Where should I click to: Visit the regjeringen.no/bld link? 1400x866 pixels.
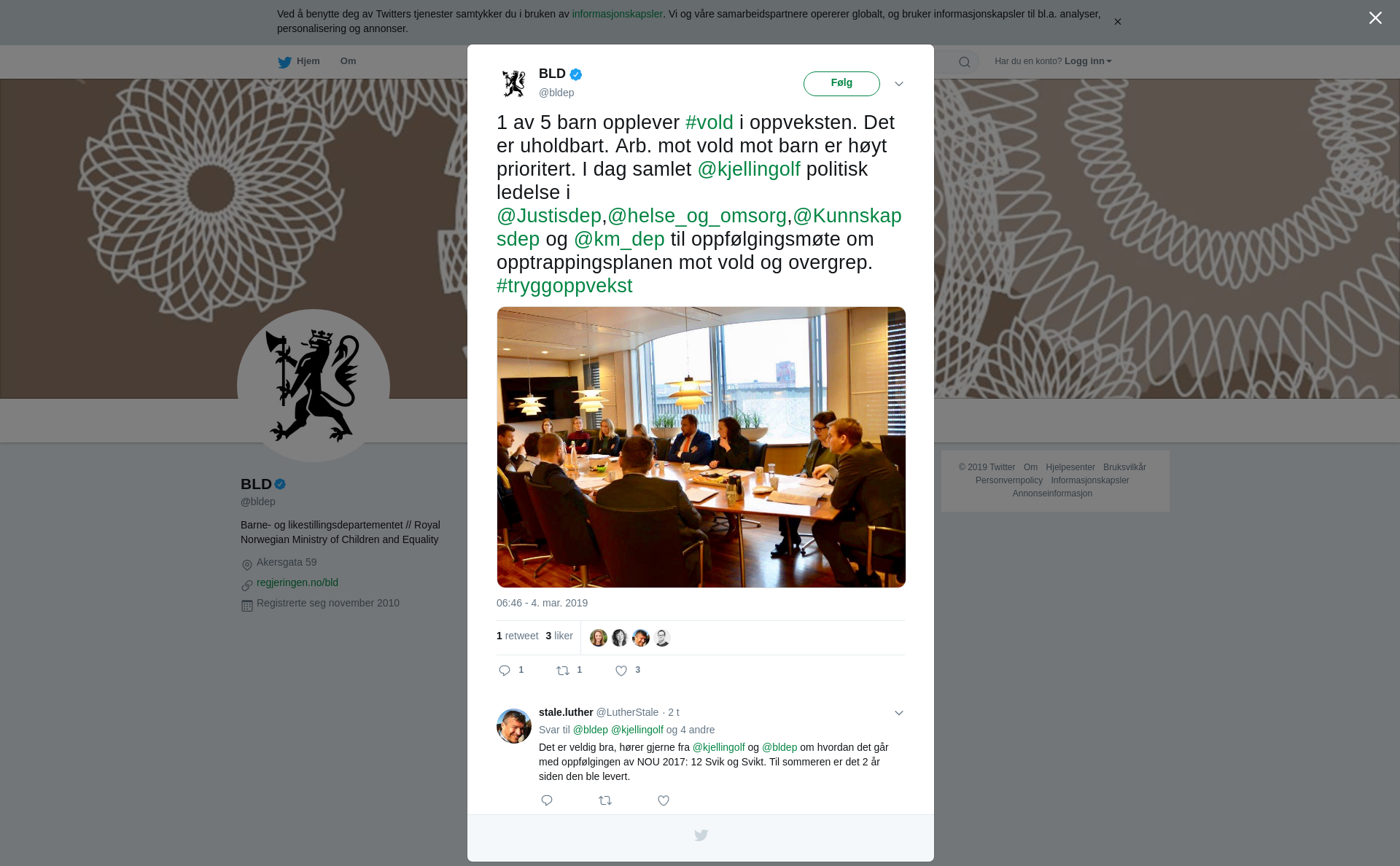[297, 582]
